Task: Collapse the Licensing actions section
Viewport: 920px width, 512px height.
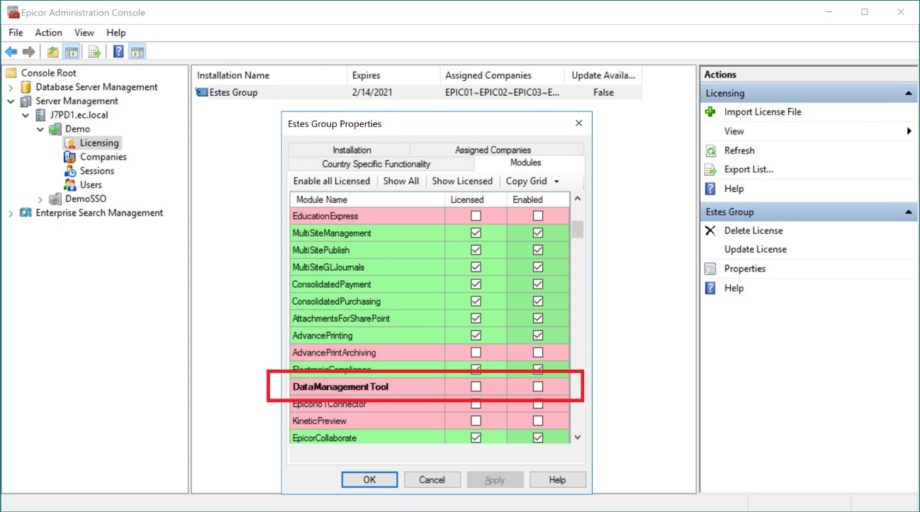Action: (x=908, y=93)
